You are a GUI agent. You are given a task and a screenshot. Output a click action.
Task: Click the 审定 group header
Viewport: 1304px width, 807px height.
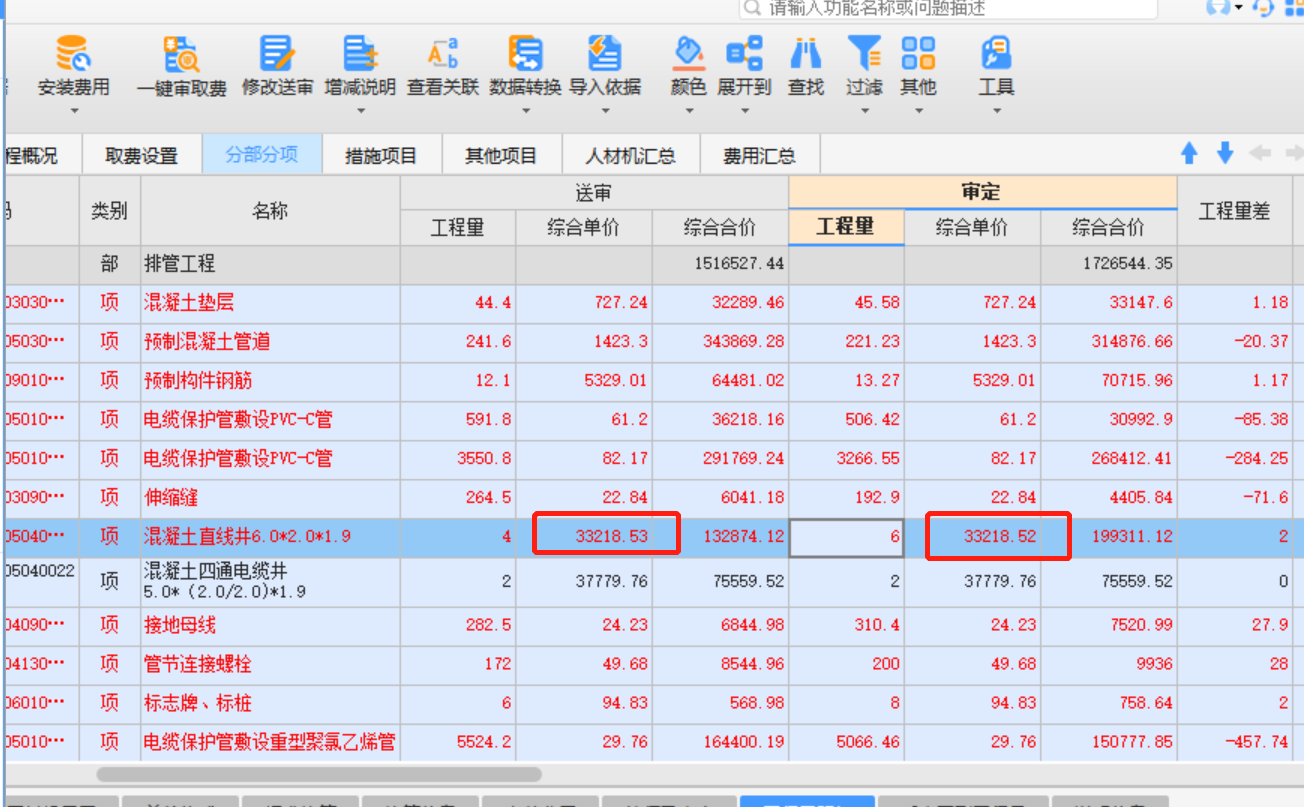coord(982,193)
